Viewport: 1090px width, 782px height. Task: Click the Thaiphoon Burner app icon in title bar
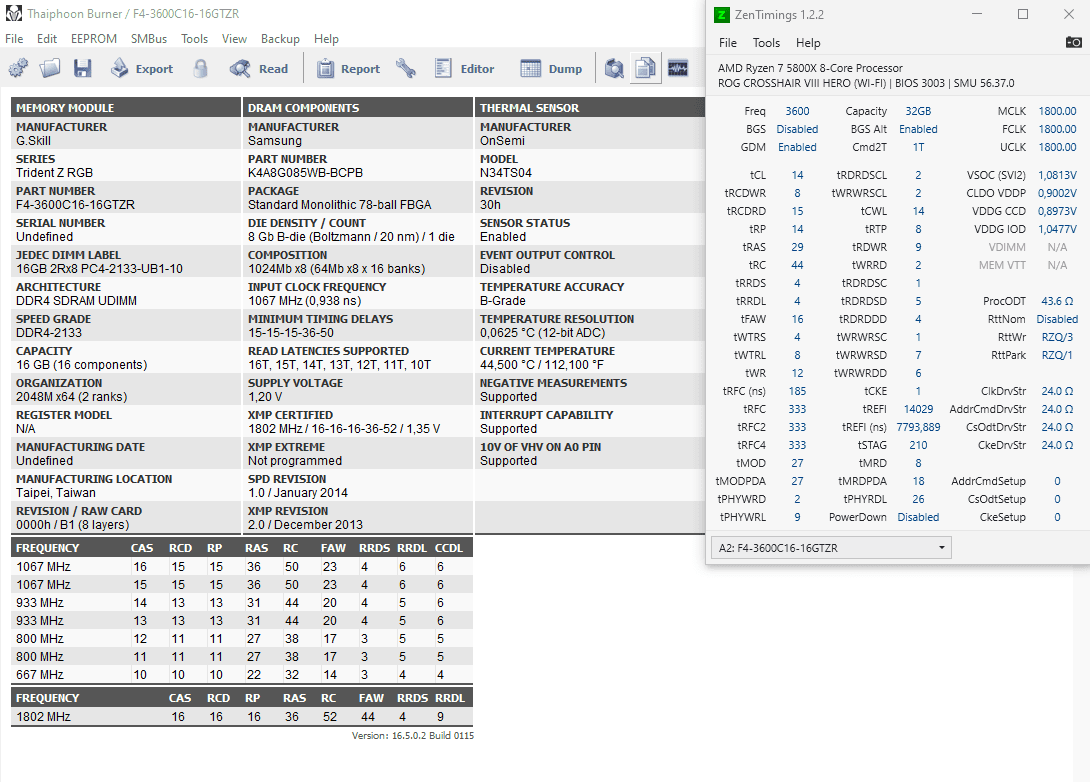[13, 13]
